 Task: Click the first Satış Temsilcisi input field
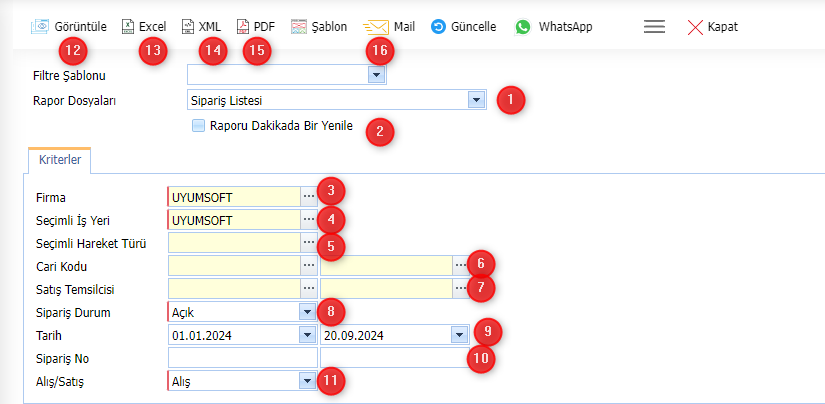point(234,289)
